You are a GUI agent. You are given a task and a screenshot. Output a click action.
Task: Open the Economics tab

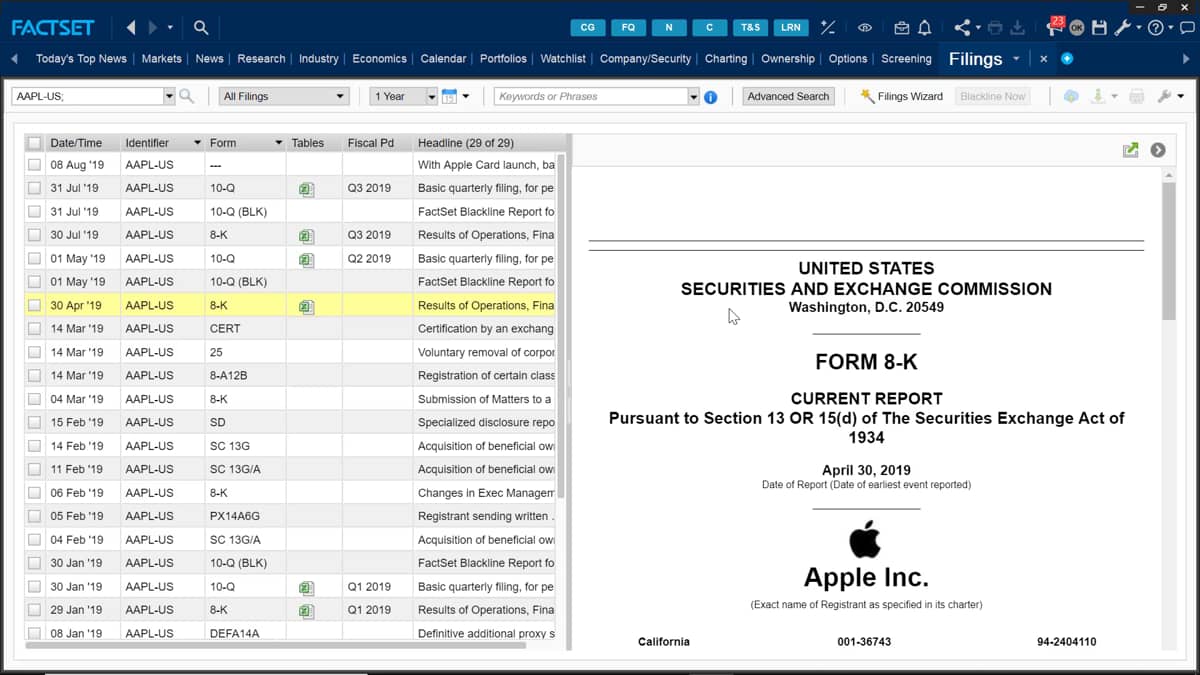380,59
